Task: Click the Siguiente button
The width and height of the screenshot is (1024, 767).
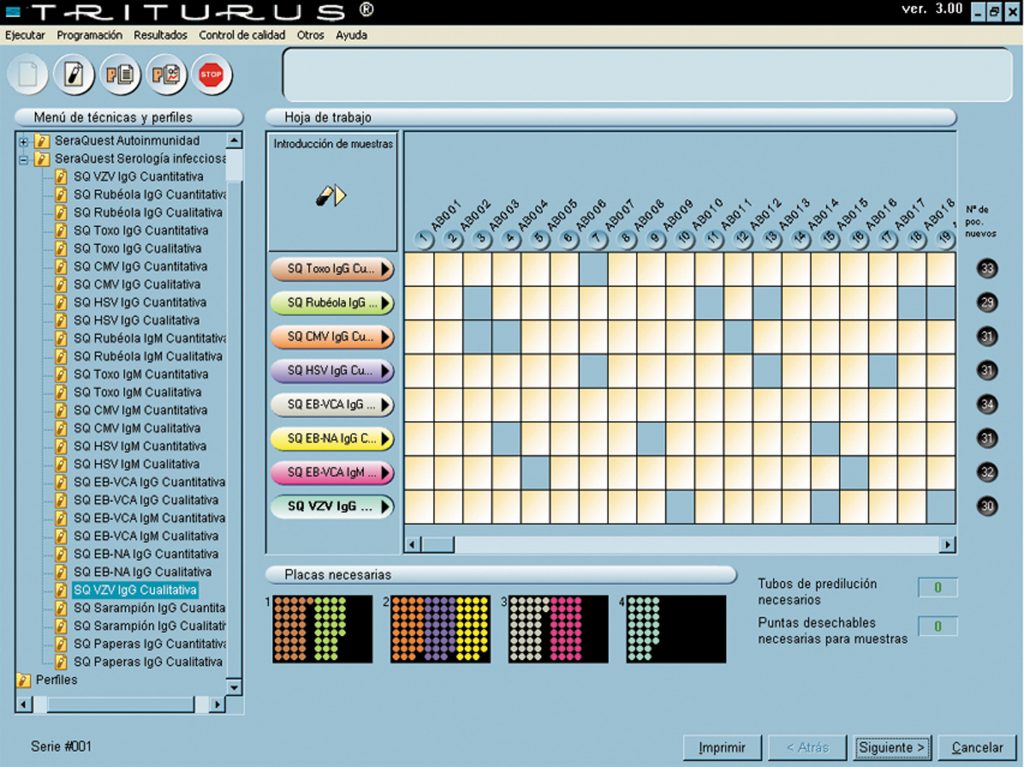Action: coord(893,747)
